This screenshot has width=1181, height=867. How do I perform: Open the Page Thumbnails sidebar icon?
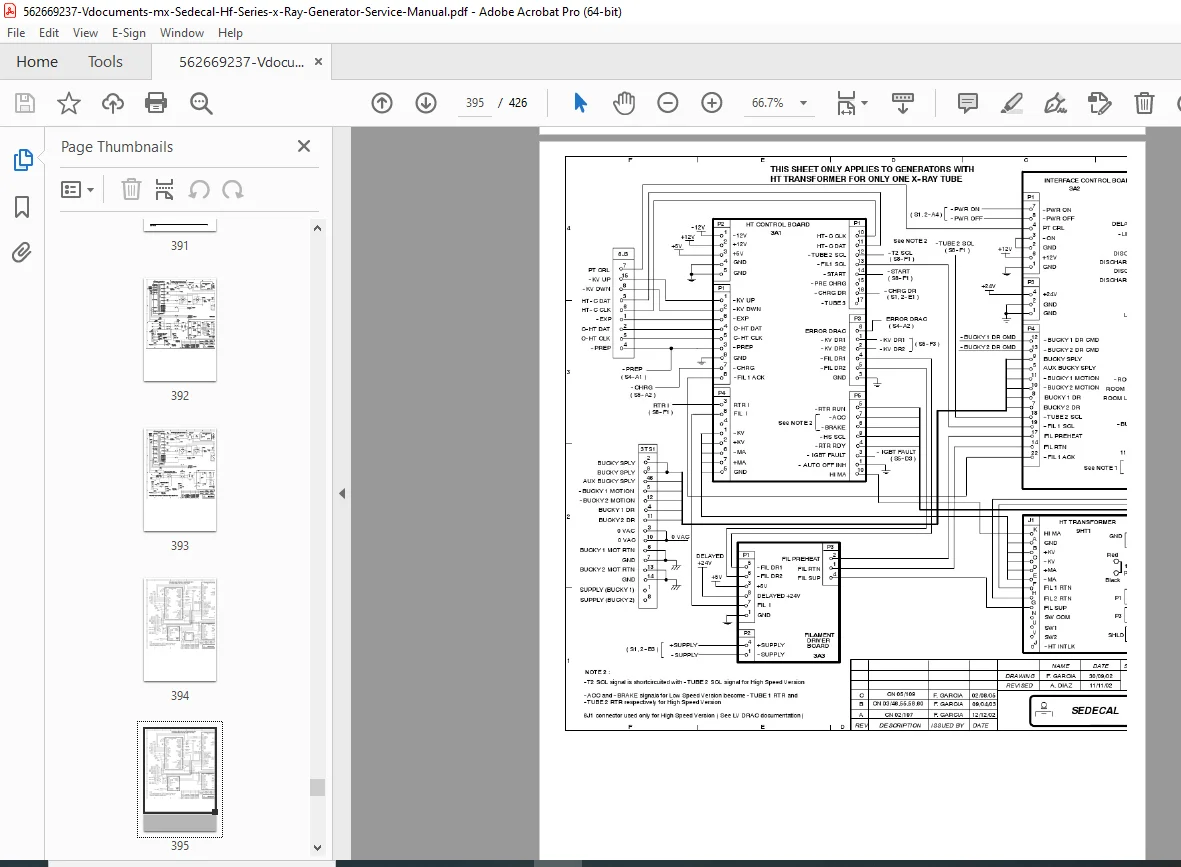[x=23, y=160]
